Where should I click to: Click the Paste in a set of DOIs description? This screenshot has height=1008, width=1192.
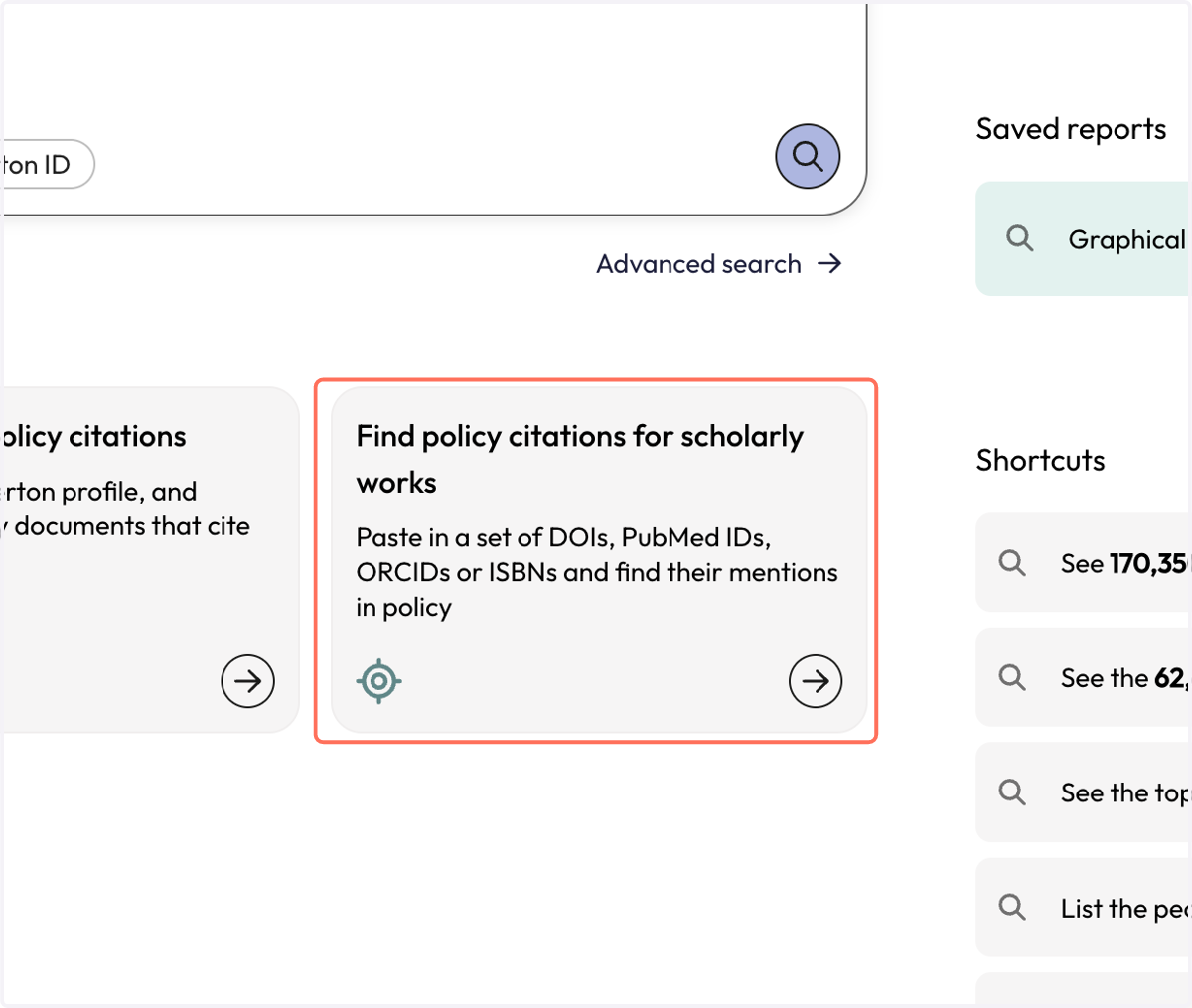click(x=597, y=572)
